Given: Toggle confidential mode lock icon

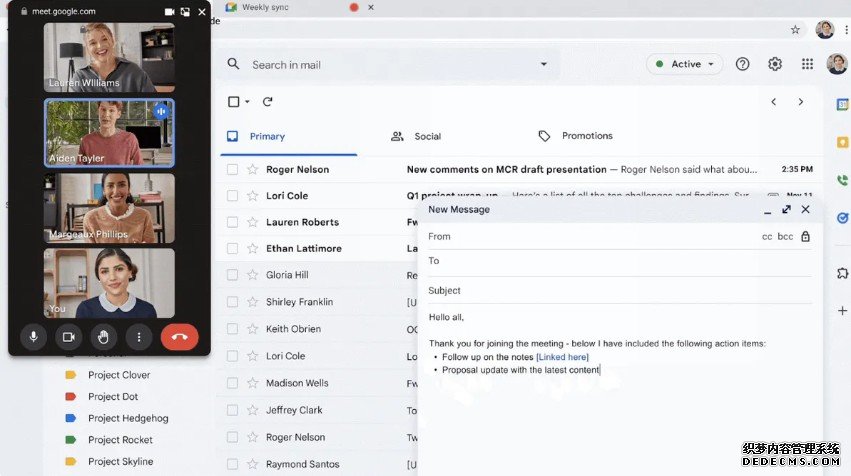Looking at the screenshot, I should coord(805,236).
